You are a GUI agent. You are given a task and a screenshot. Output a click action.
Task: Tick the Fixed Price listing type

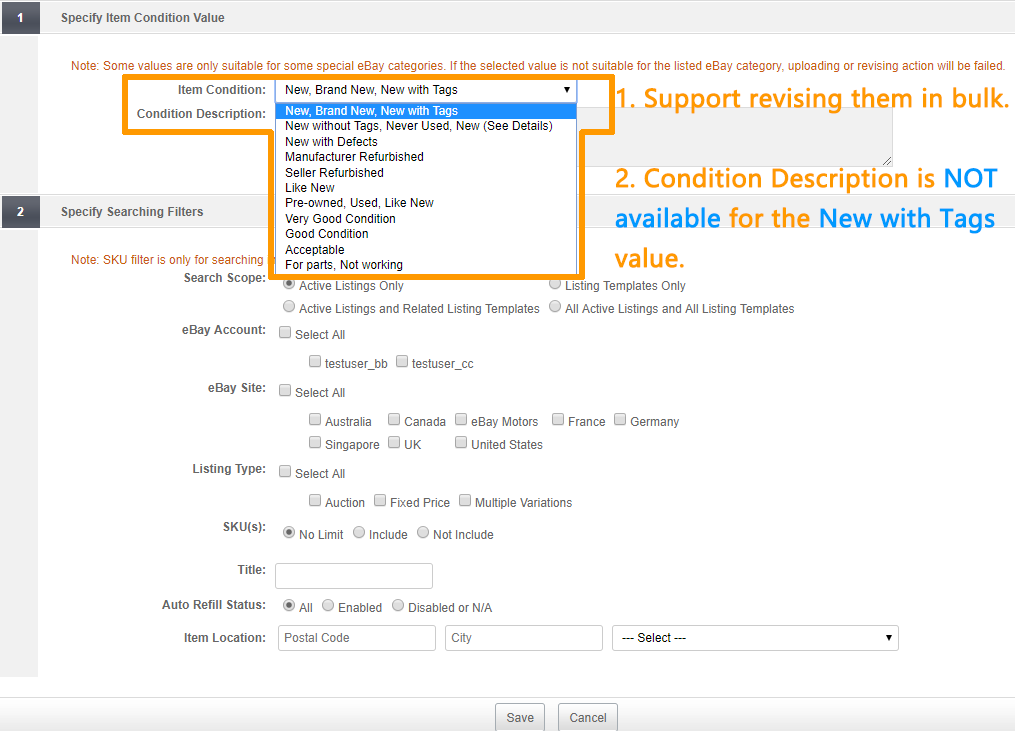[380, 500]
